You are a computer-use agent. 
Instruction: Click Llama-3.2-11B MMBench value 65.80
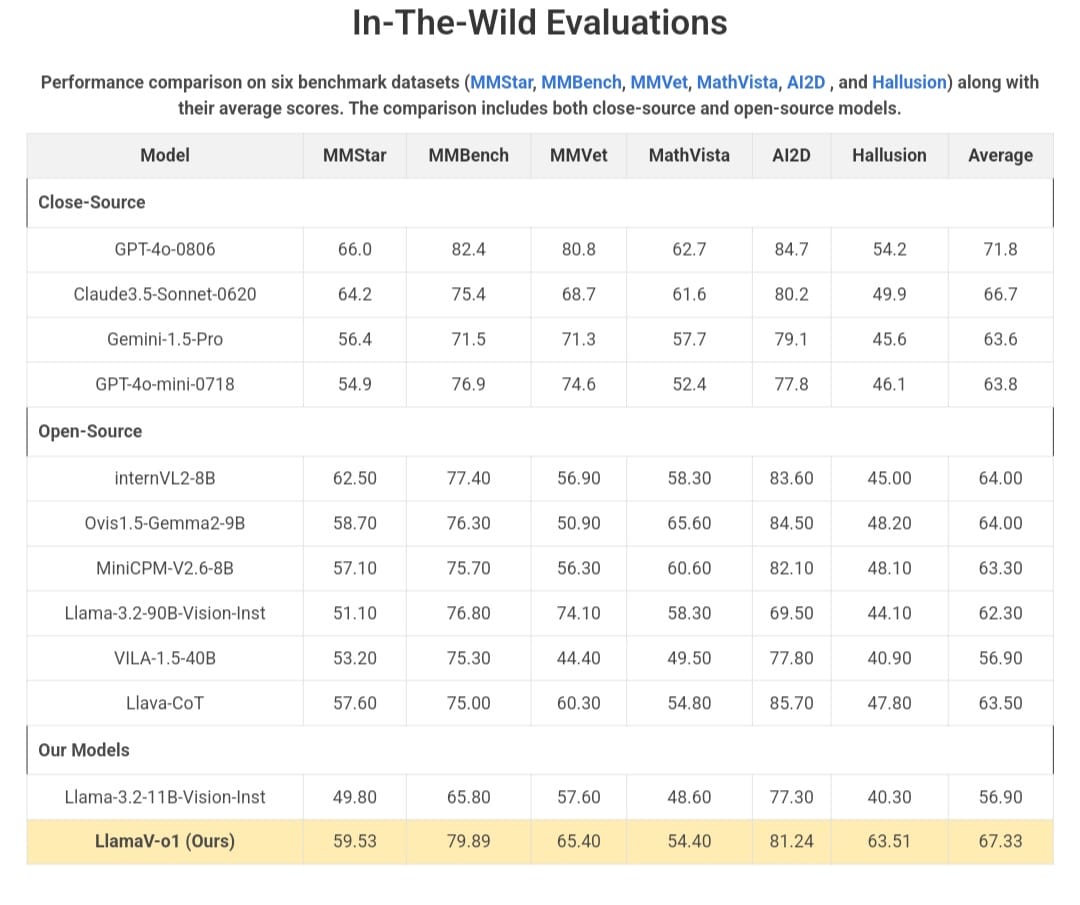click(468, 798)
